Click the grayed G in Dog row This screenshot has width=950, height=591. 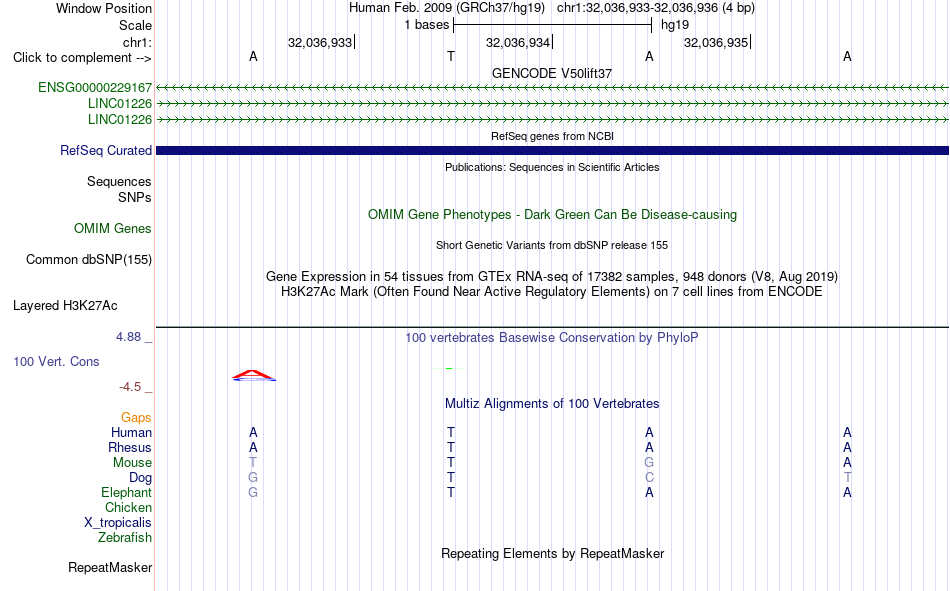coord(253,478)
